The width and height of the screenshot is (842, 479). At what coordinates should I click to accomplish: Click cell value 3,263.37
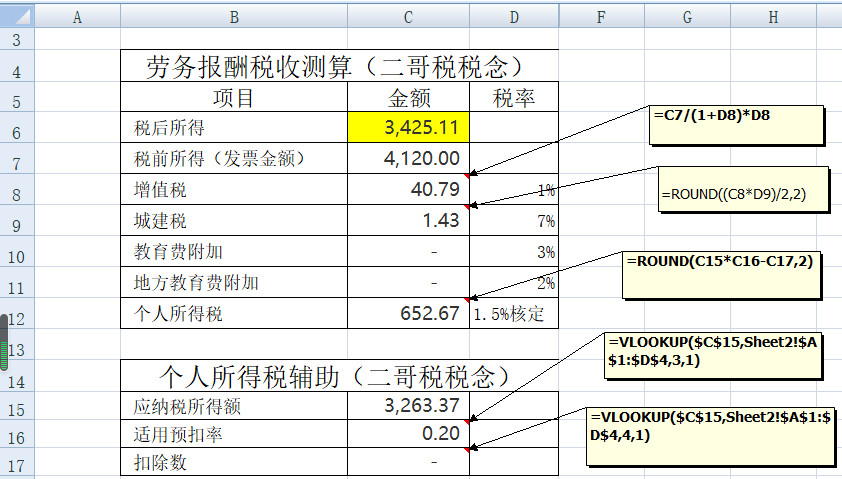click(x=409, y=406)
